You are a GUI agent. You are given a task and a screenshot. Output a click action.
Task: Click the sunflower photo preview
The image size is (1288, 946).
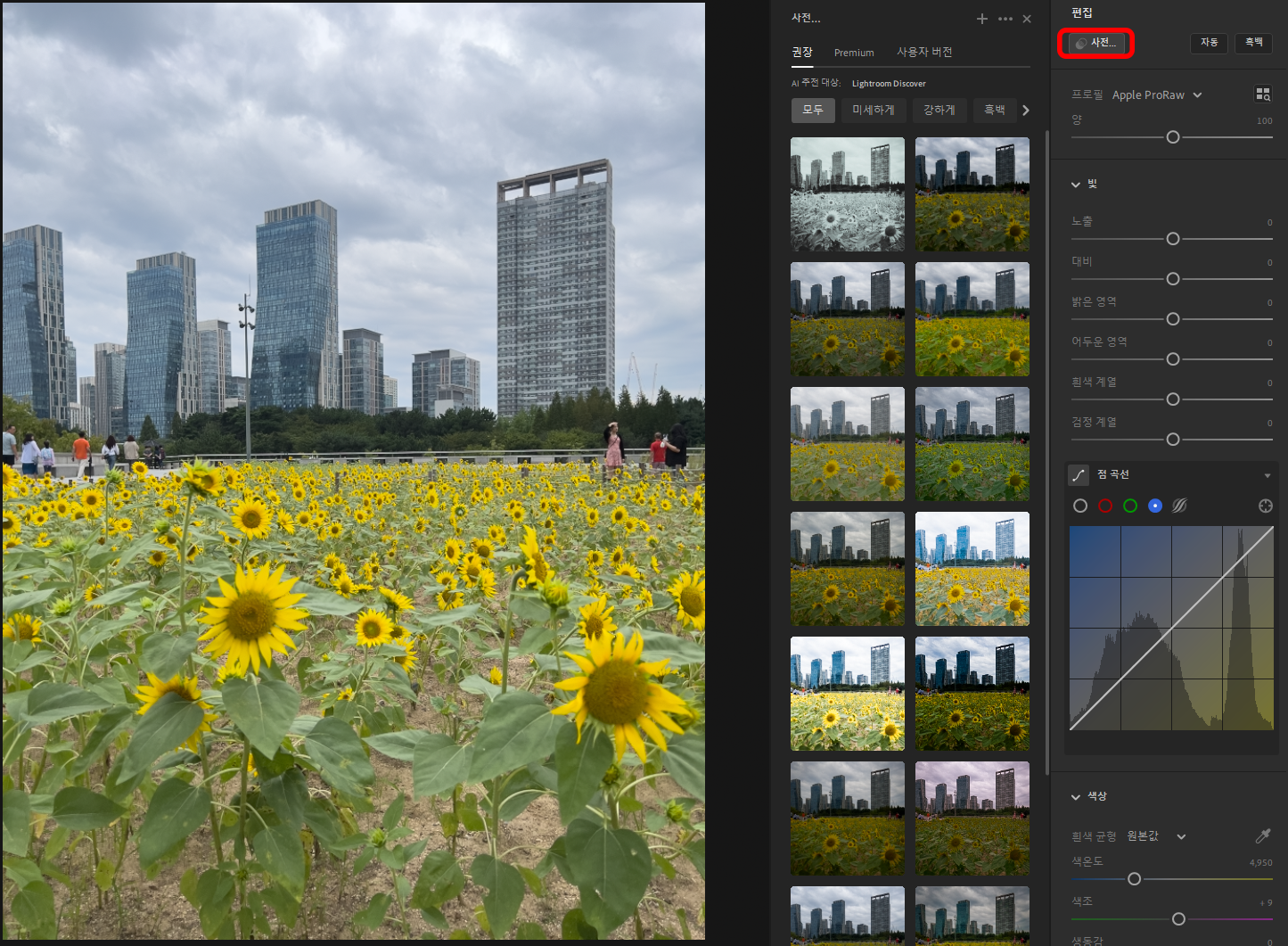(354, 471)
